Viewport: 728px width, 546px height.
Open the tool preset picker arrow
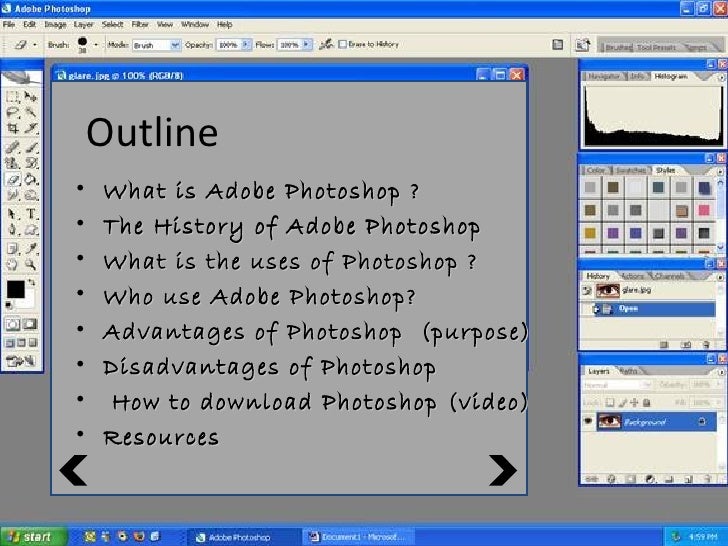click(x=35, y=45)
